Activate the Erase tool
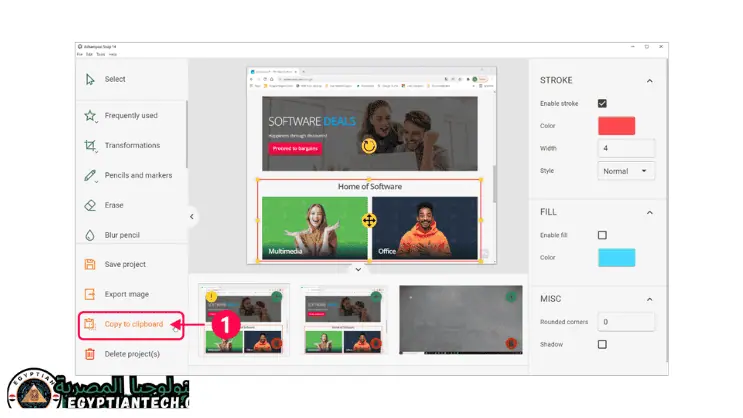 90,205
